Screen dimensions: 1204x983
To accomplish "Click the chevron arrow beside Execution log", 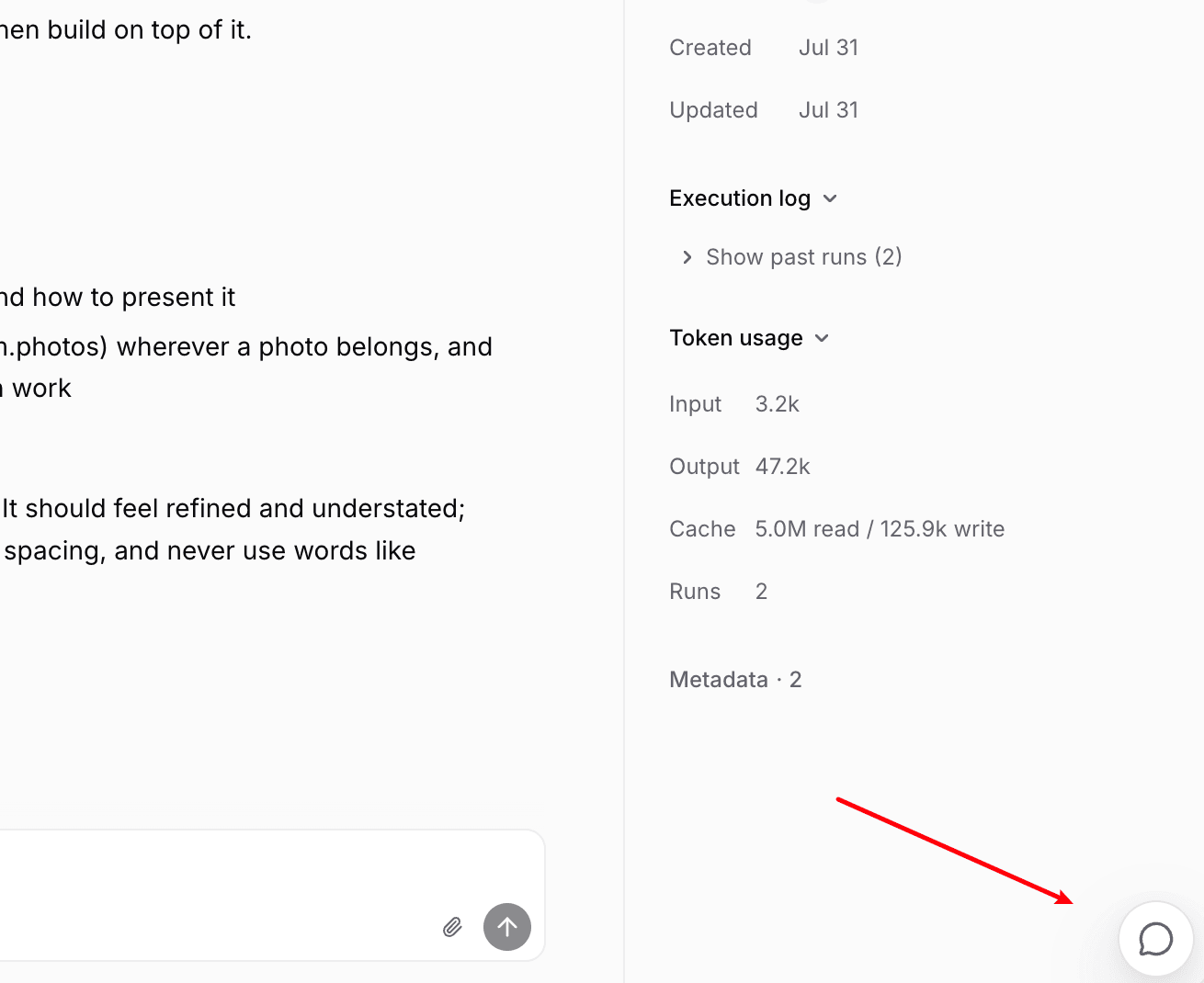I will [x=830, y=198].
